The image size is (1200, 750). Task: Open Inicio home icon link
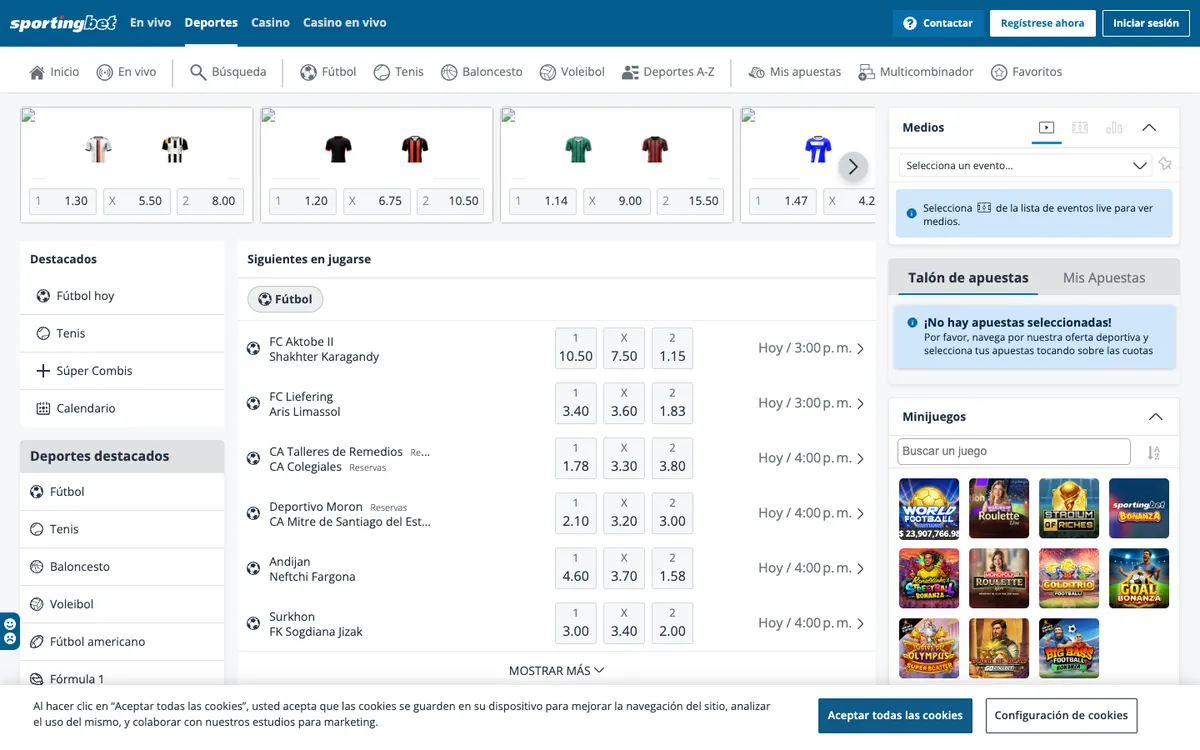tap(54, 72)
